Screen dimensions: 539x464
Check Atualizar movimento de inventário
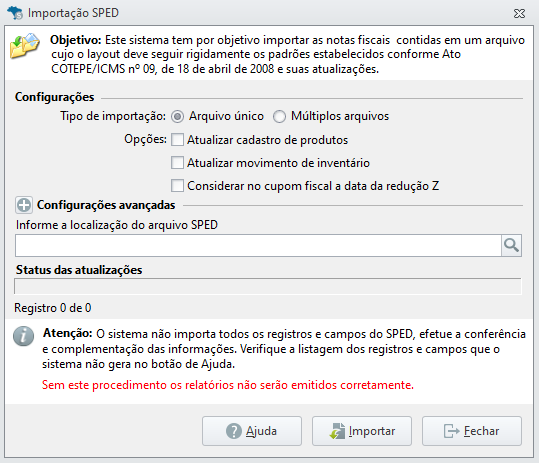[x=177, y=163]
